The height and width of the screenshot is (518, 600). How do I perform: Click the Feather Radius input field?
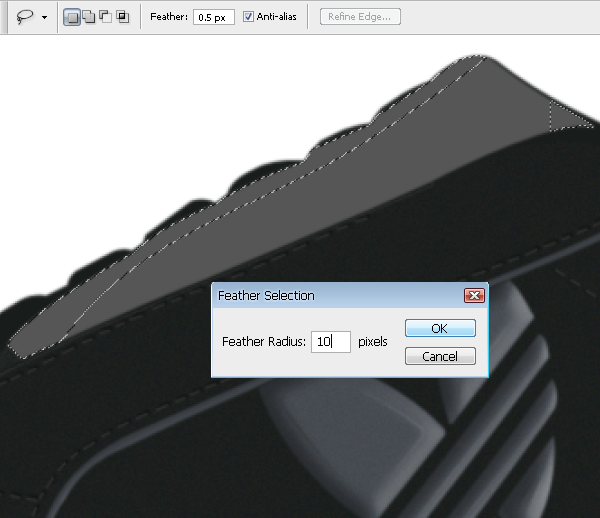[331, 342]
